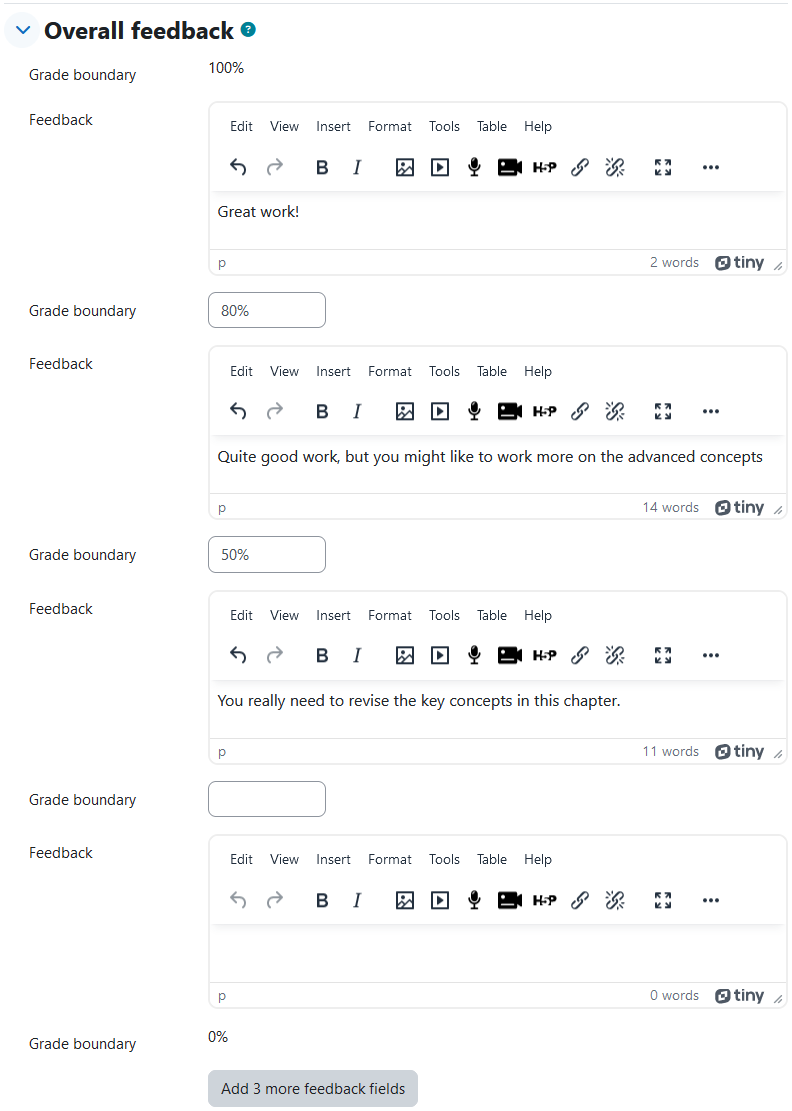Toggle fullscreen in the Great work! editor
Image resolution: width=792 pixels, height=1111 pixels.
pyautogui.click(x=662, y=167)
